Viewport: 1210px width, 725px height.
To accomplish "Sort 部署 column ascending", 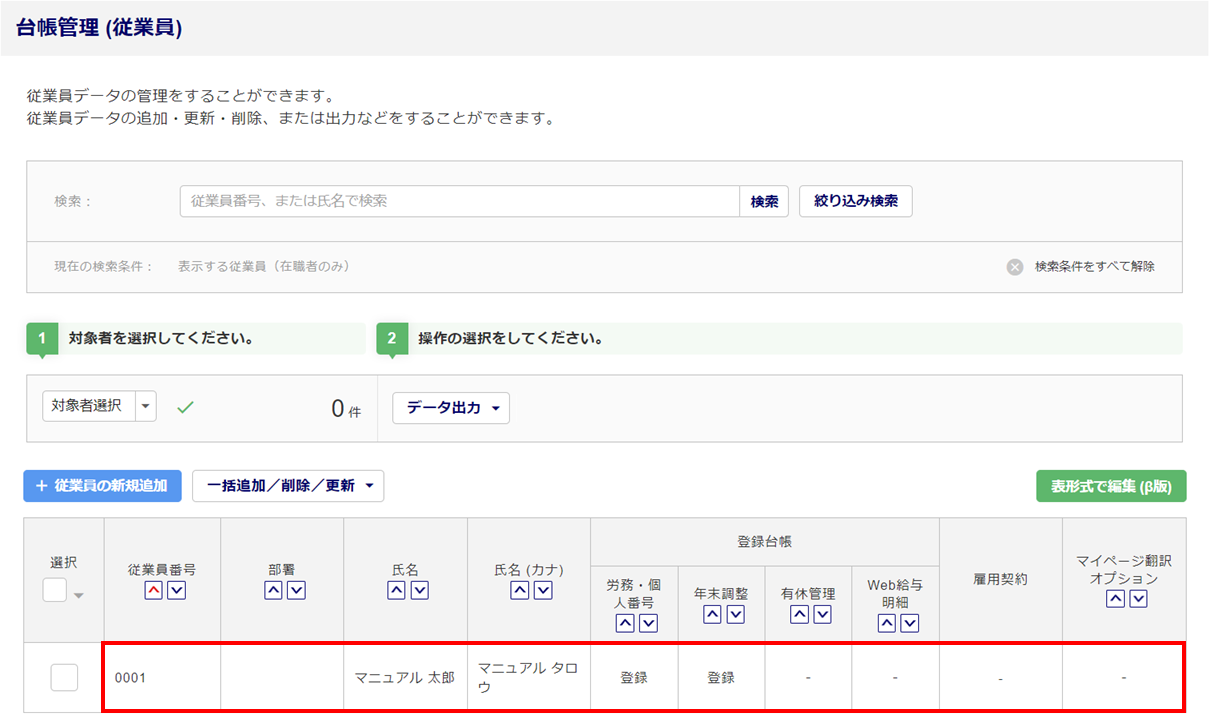I will (x=273, y=591).
